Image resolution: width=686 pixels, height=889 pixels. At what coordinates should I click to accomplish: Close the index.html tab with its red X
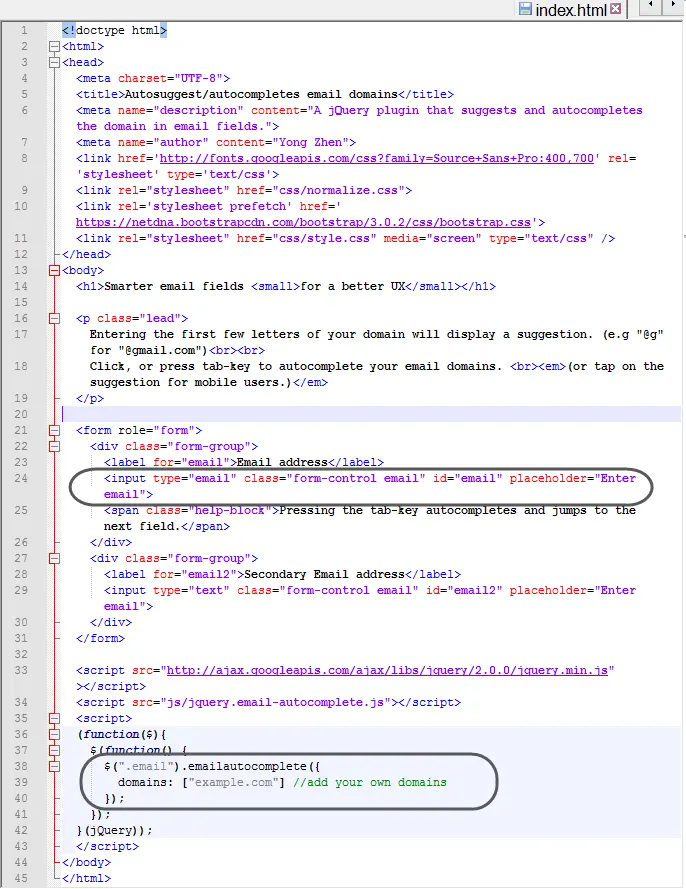[x=616, y=9]
